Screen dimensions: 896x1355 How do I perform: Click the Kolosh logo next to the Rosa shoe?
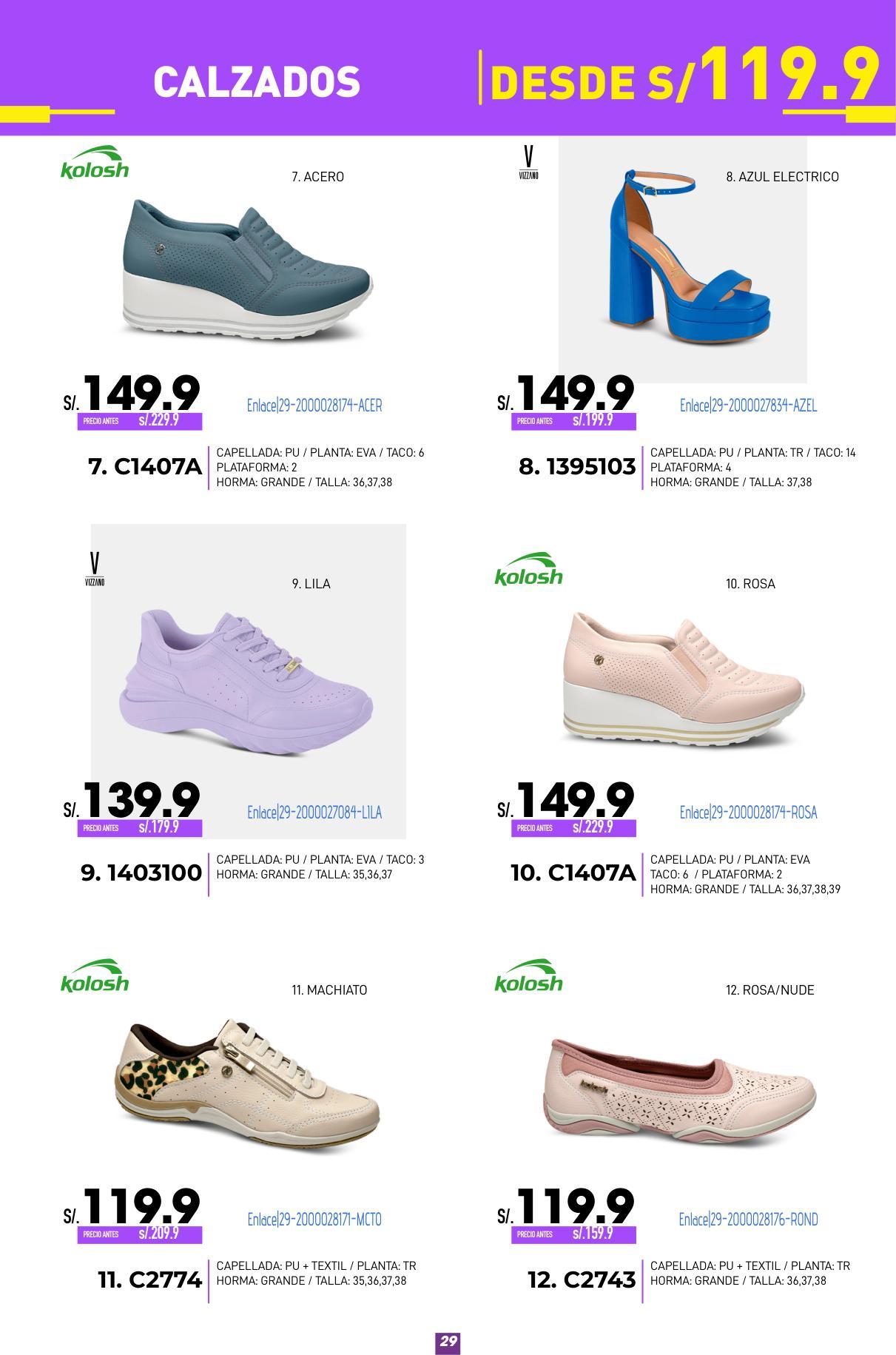[x=528, y=569]
